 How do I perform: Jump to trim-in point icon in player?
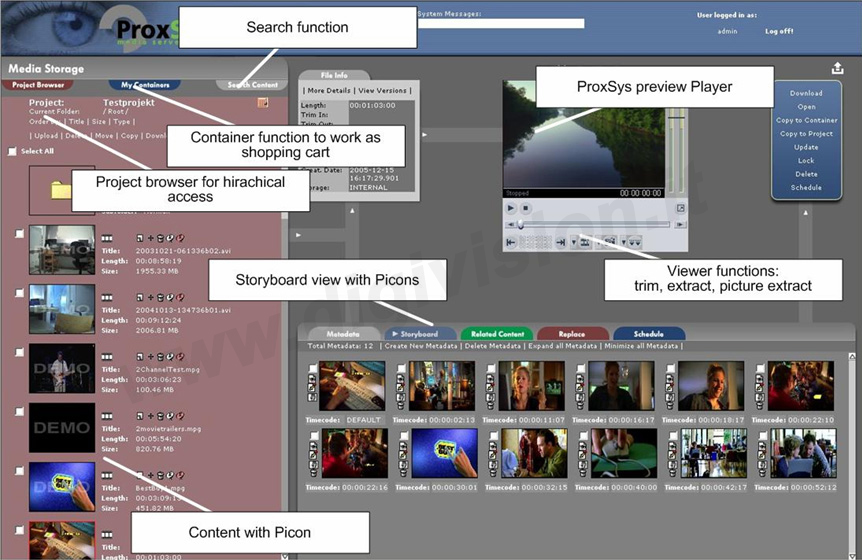(511, 242)
